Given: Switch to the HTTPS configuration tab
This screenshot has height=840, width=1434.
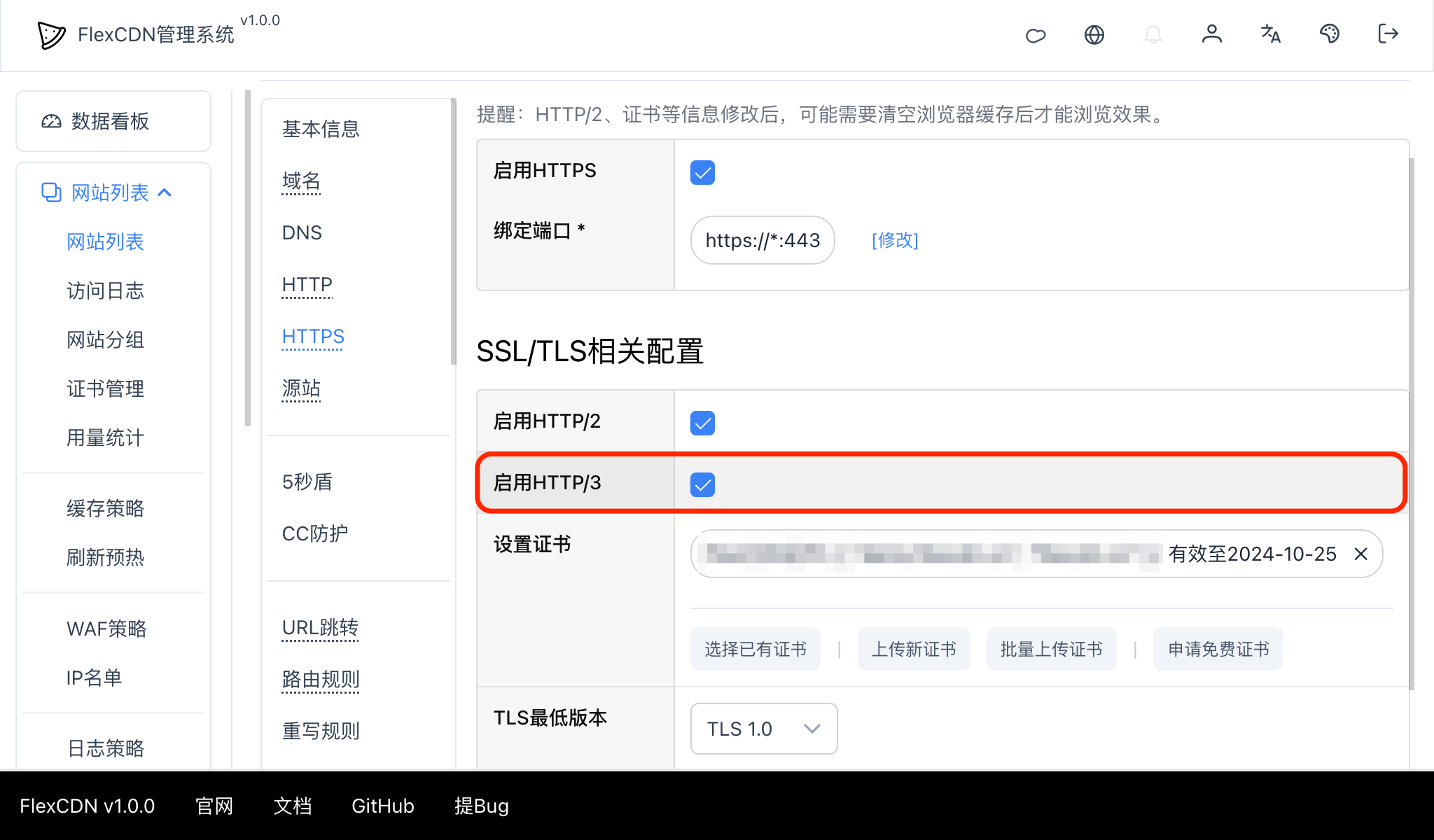Looking at the screenshot, I should (x=312, y=337).
